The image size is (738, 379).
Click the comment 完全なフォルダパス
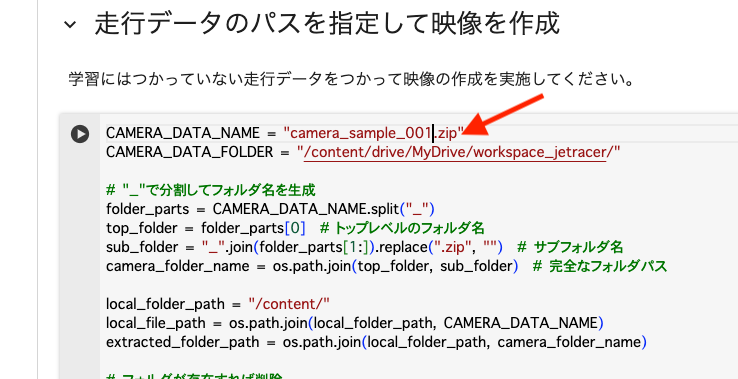600,266
